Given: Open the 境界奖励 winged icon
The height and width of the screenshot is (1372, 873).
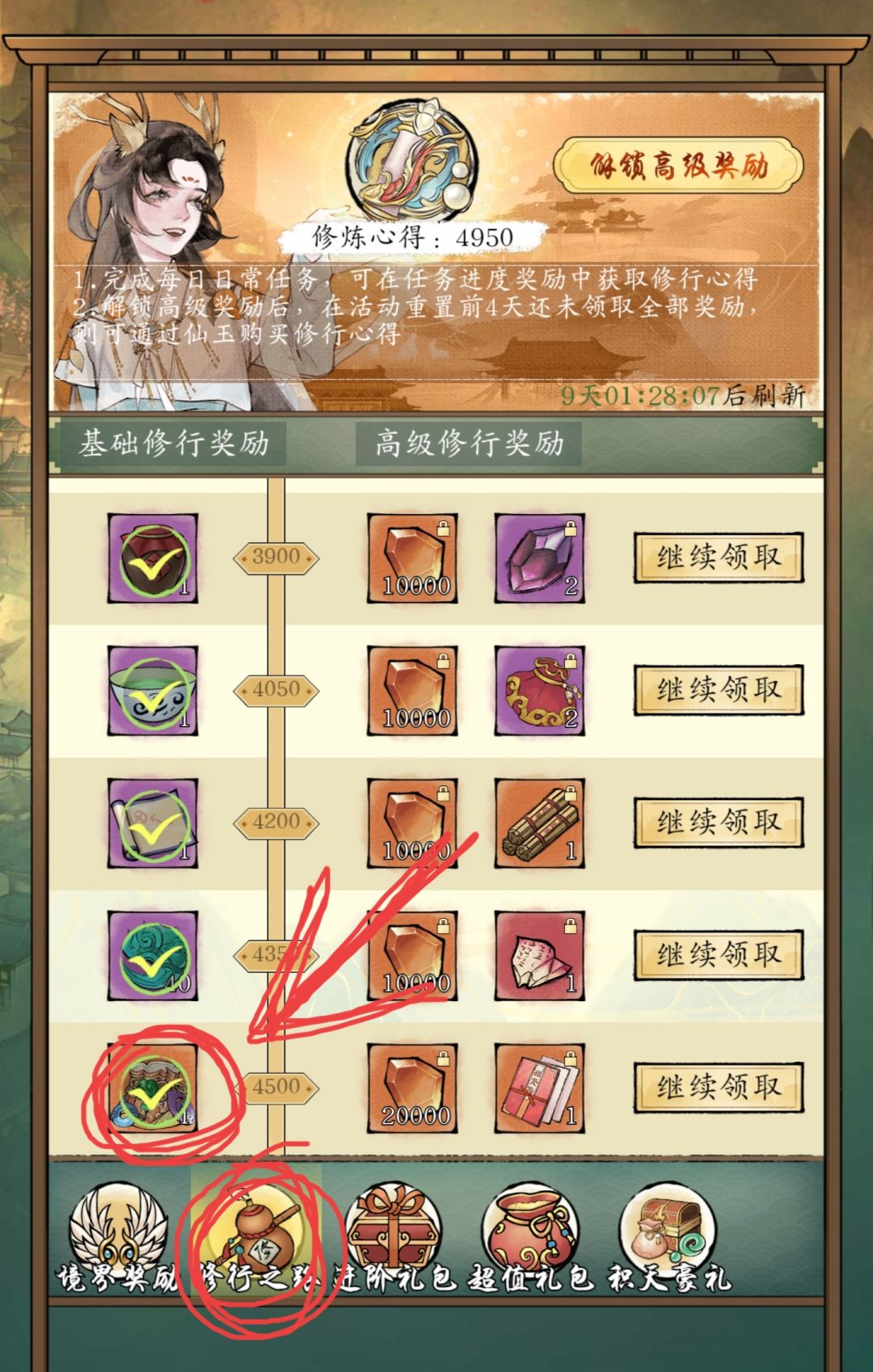Looking at the screenshot, I should click(117, 1230).
